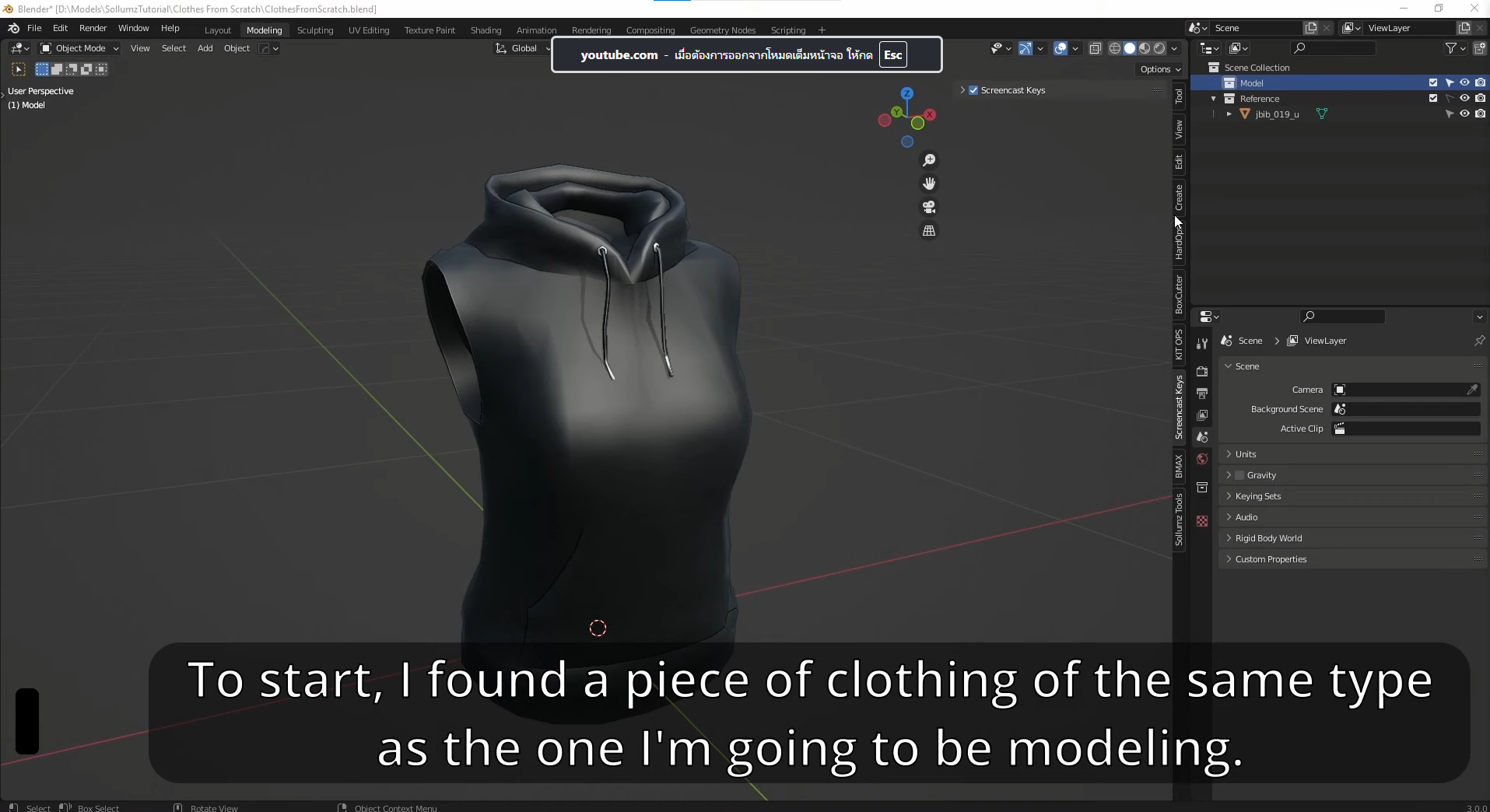
Task: Click the Camera eyedropper in Scene properties
Action: [1472, 390]
